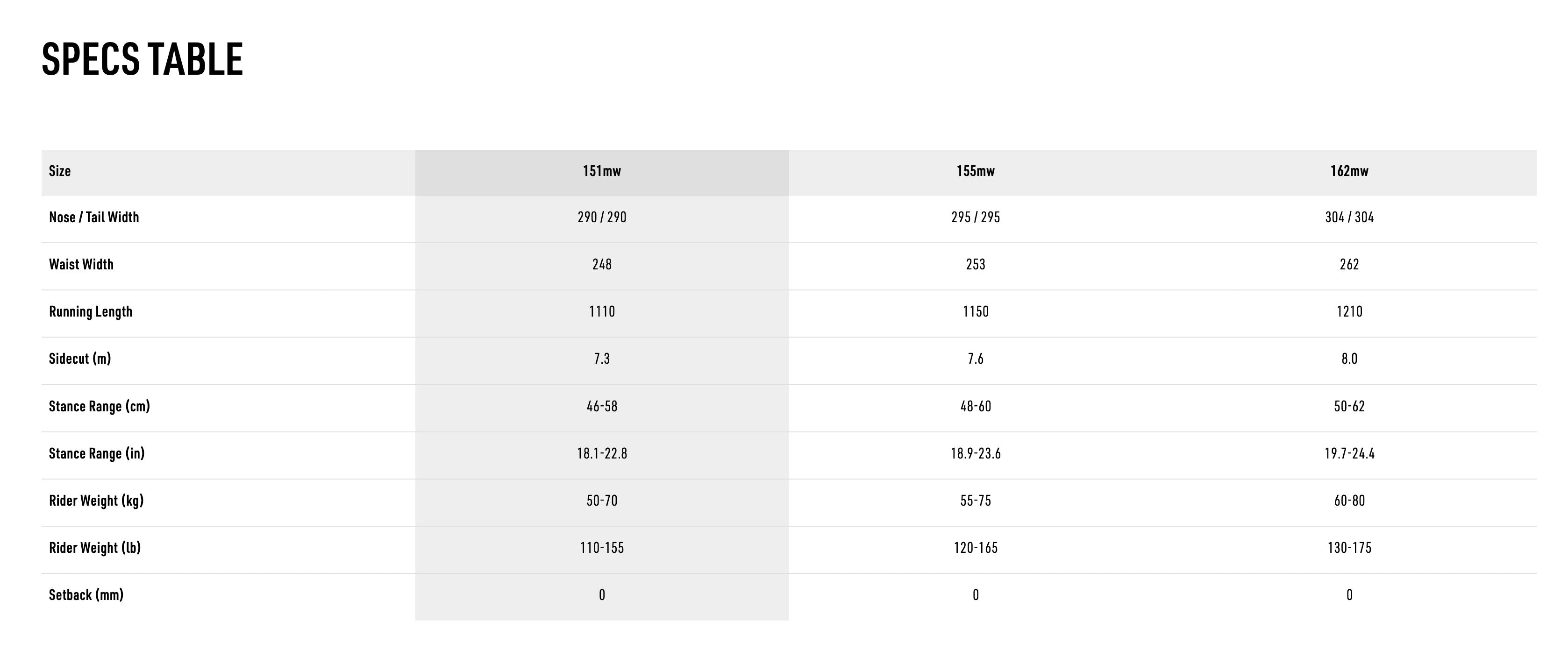The image size is (1568, 649).
Task: Click the 304 / 304 nose width value
Action: [1349, 217]
